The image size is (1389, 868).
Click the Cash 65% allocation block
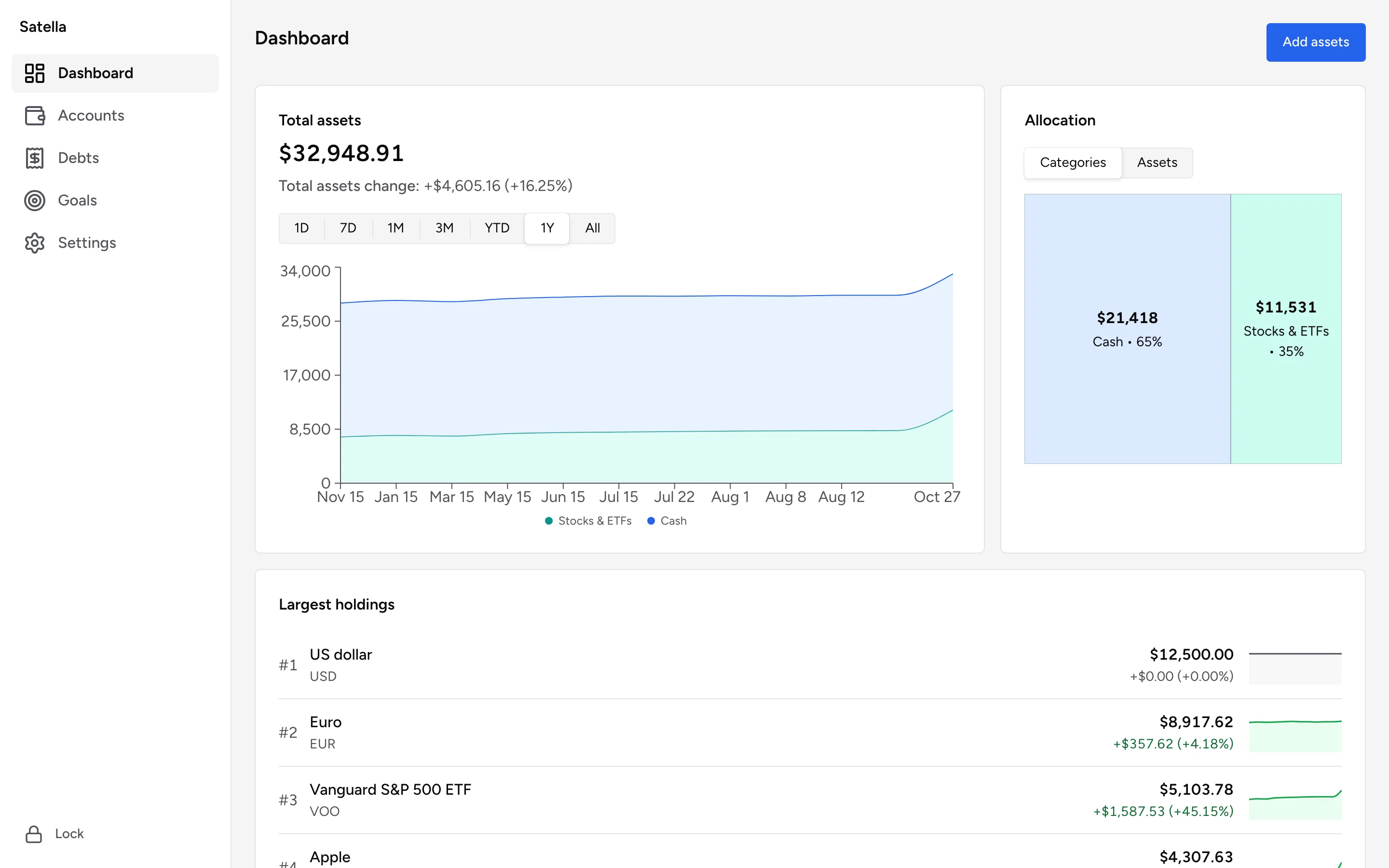point(1127,329)
